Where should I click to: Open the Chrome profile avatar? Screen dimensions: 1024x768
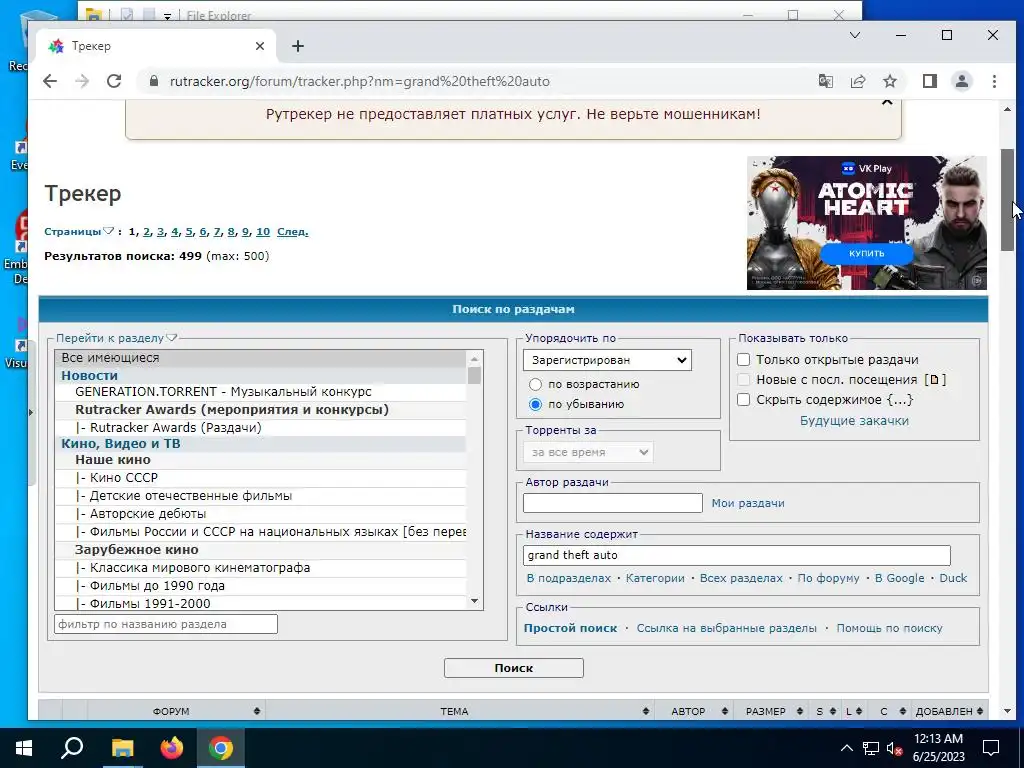point(962,81)
